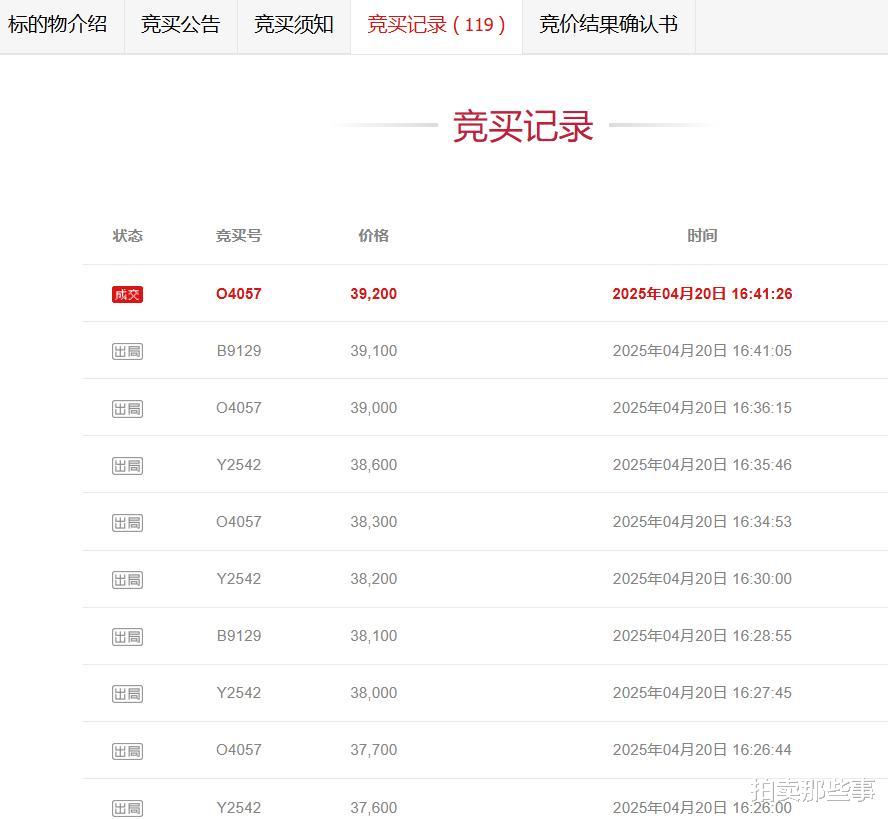This screenshot has height=819, width=888.
Task: Click the price 38,100
Action: (374, 635)
